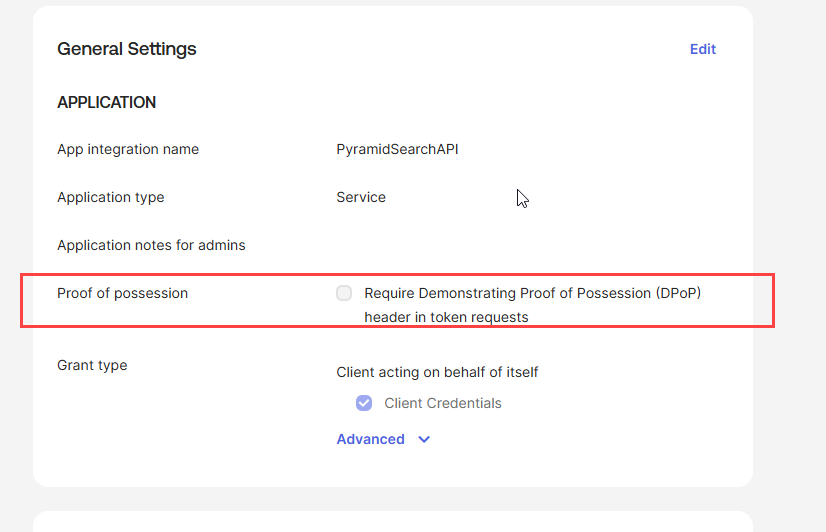Click the Application notes for admins label
This screenshot has height=532, width=826.
[x=151, y=245]
